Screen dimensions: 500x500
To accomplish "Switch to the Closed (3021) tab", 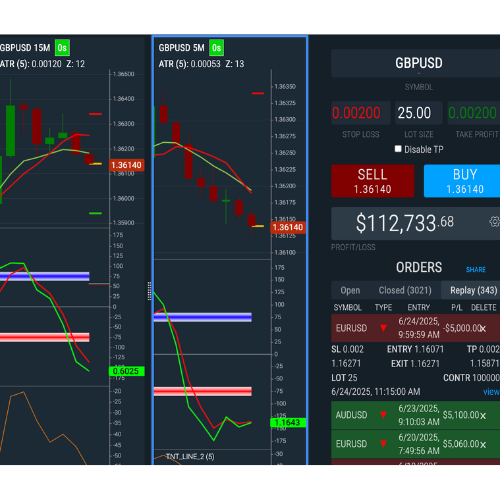I will (405, 290).
